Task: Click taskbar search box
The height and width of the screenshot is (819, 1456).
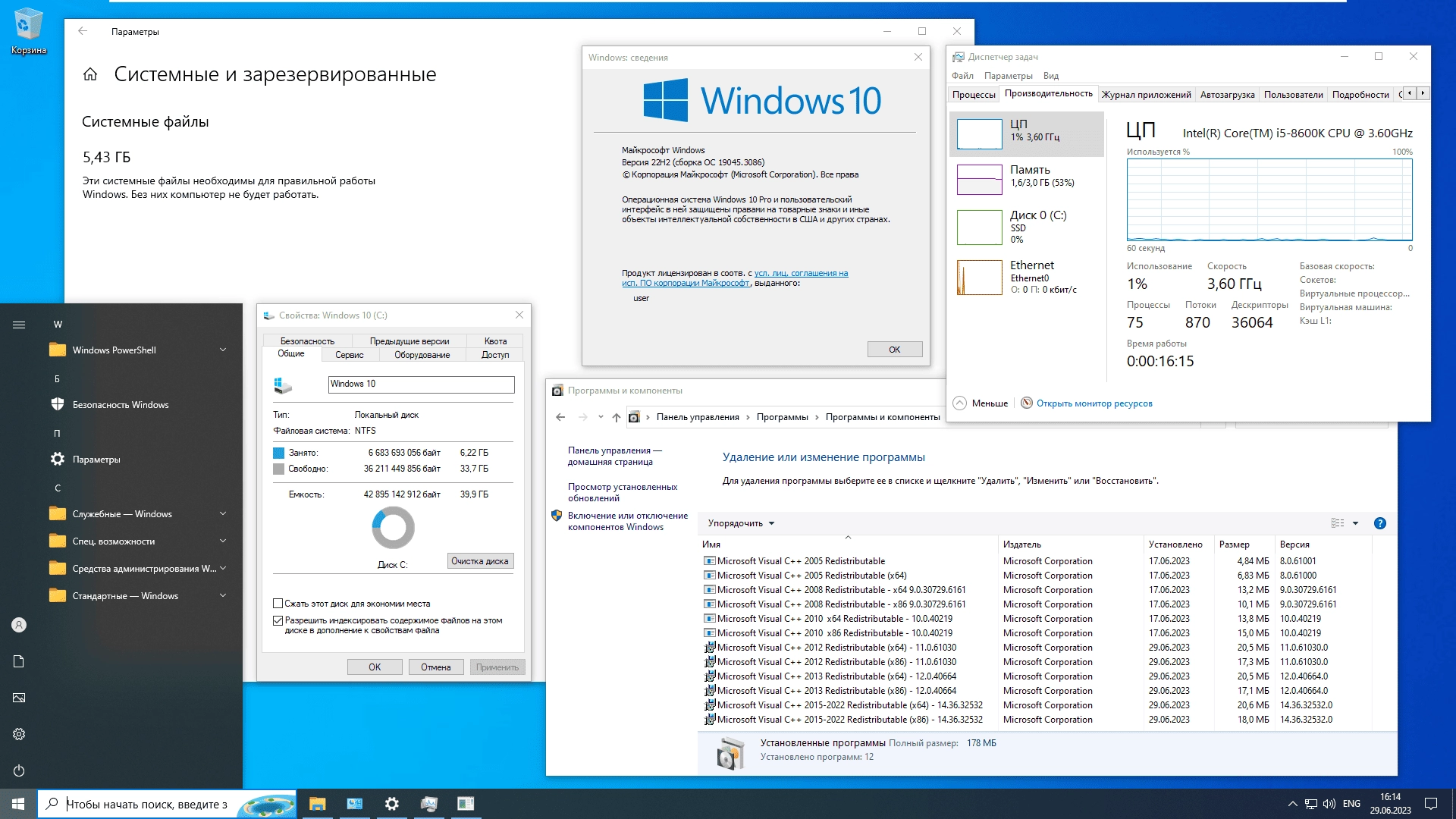Action: [x=167, y=804]
